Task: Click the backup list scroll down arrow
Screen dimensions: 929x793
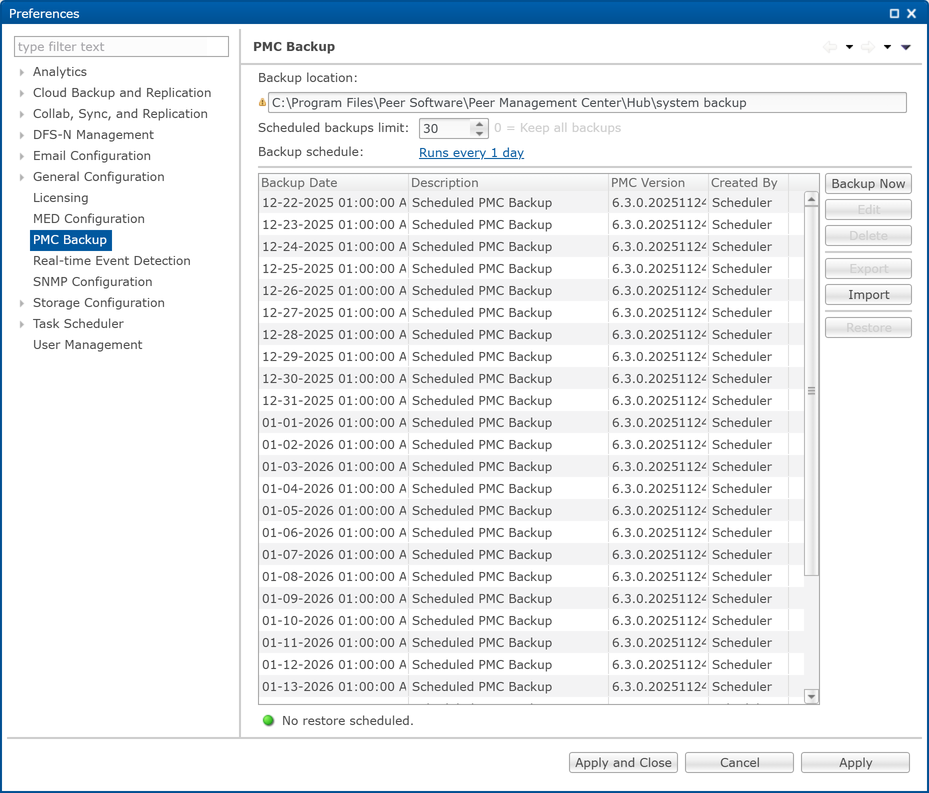Action: [x=811, y=696]
